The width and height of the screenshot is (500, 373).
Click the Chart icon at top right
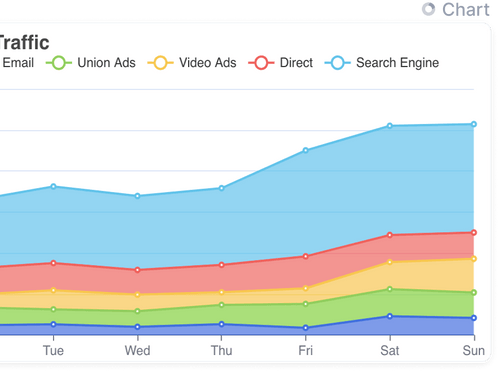[x=428, y=9]
